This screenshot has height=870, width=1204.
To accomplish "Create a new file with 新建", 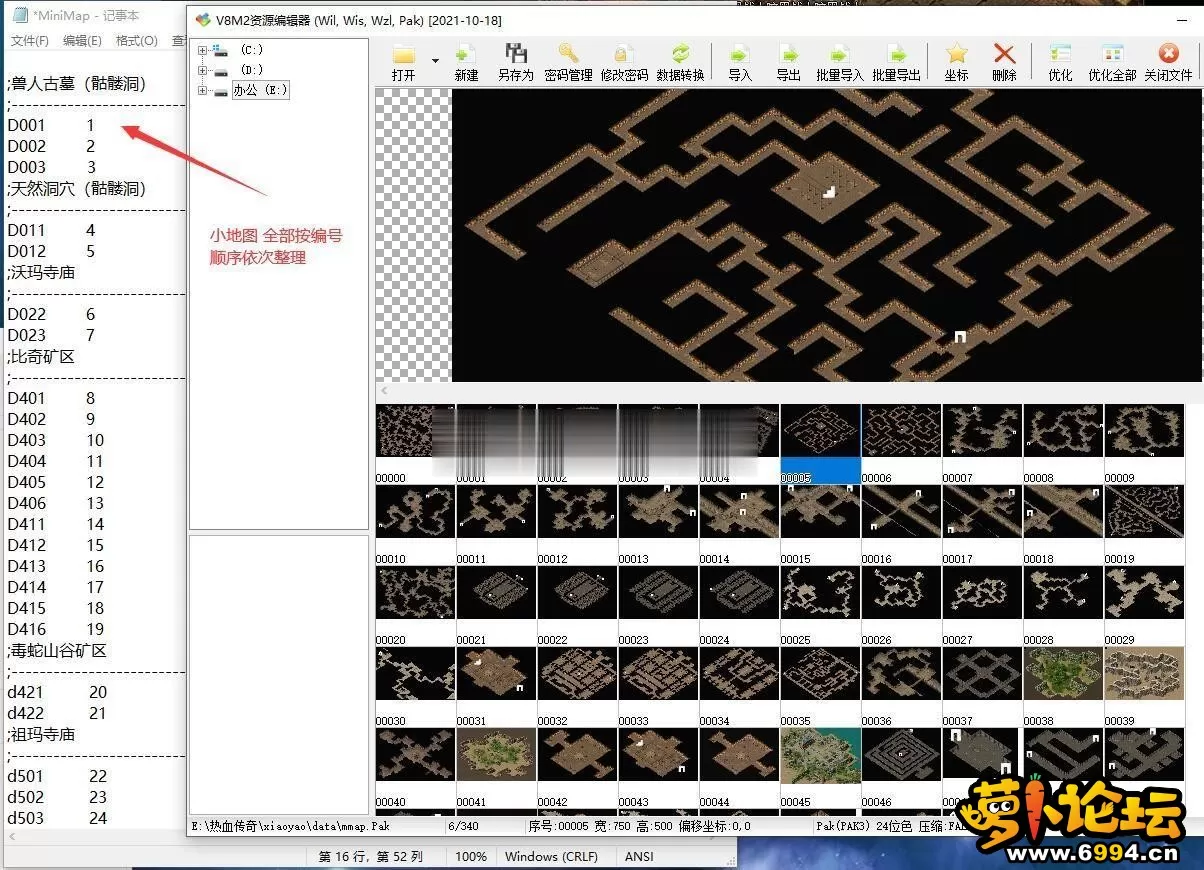I will [x=466, y=62].
